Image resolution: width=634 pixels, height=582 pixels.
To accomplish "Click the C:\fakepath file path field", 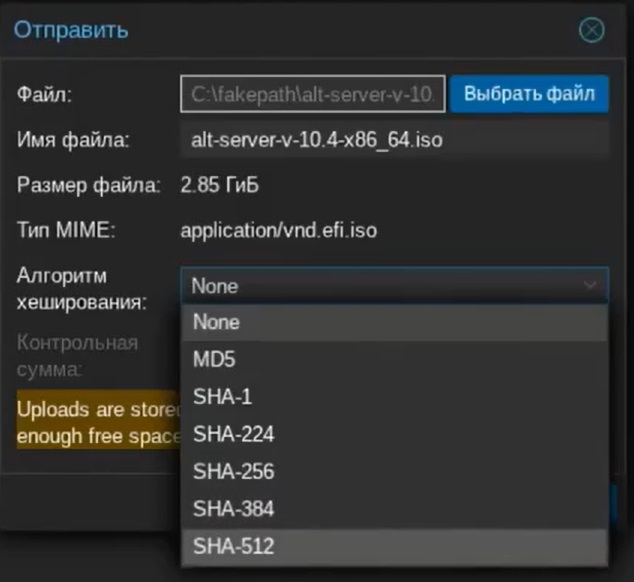I will click(x=312, y=94).
